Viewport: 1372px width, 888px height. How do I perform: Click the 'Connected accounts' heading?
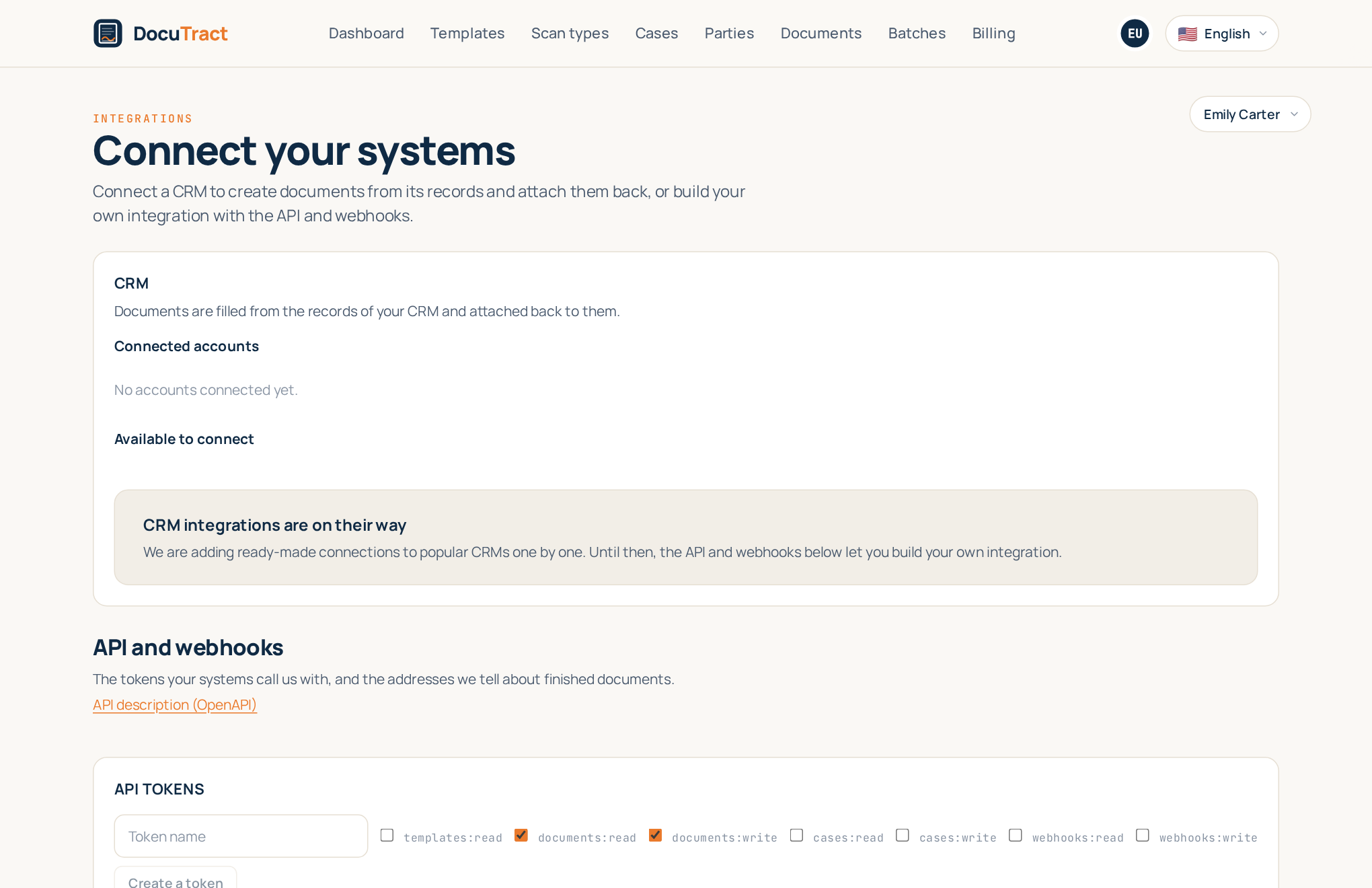(x=186, y=346)
